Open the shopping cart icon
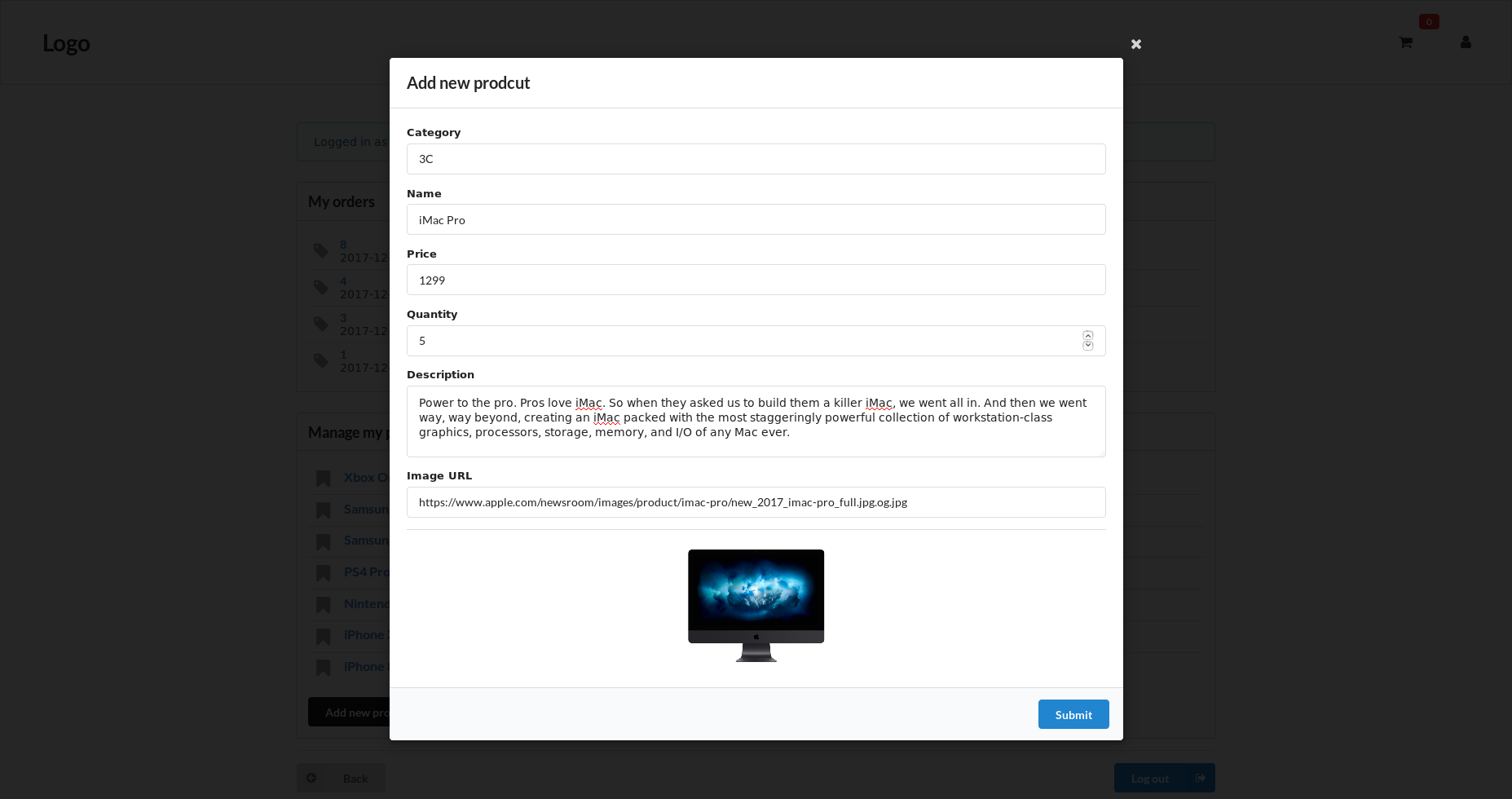 pyautogui.click(x=1405, y=42)
